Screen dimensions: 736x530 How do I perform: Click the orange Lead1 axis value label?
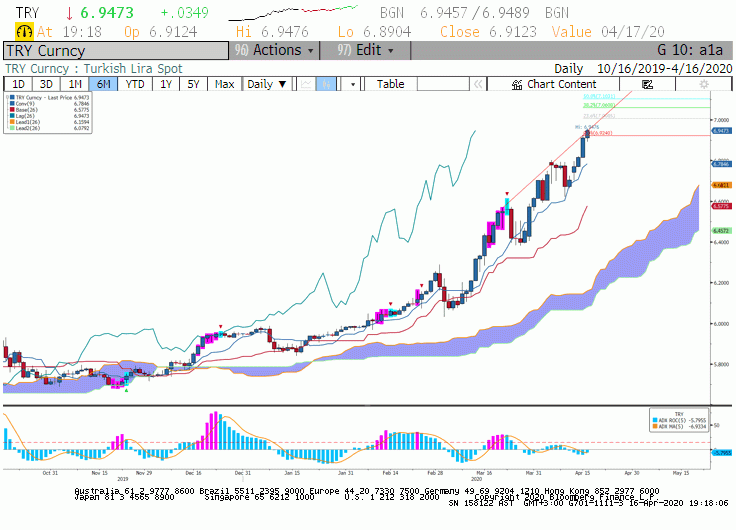[x=721, y=185]
